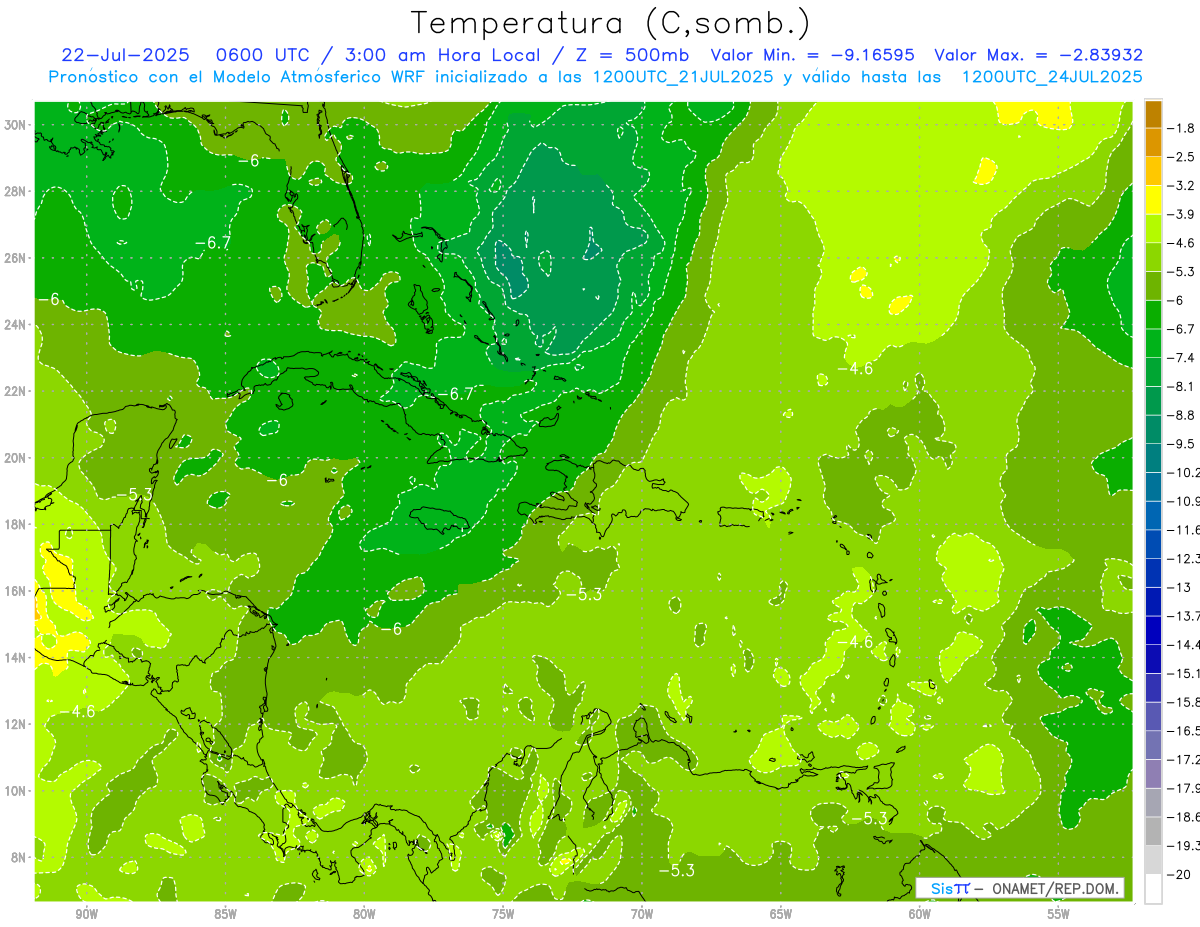Click the 85W longitude axis label
The image size is (1200, 927).
coord(225,915)
